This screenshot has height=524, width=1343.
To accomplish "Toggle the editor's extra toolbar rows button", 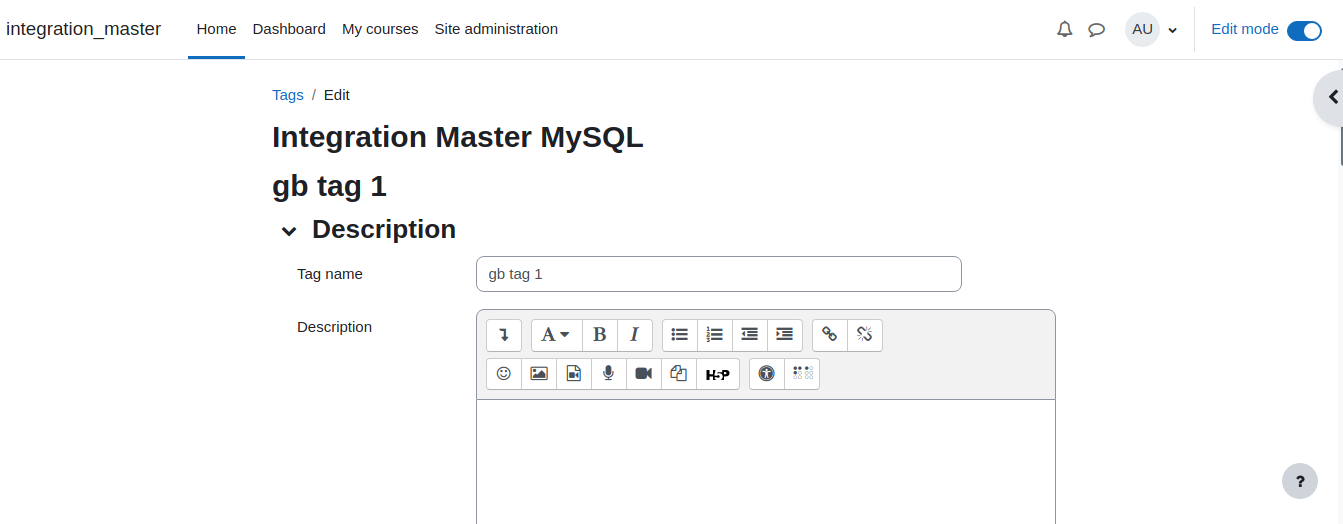I will pyautogui.click(x=504, y=335).
